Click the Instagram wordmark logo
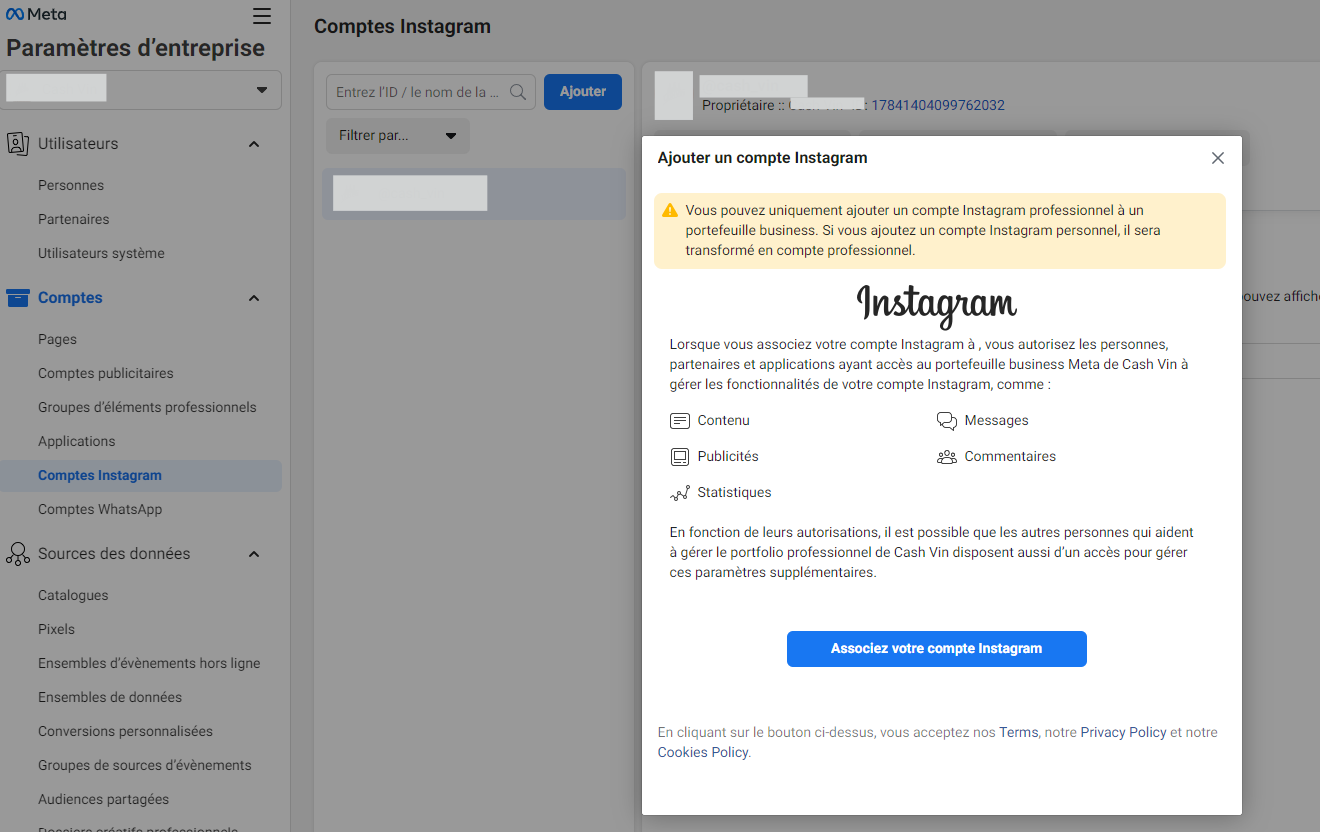The height and width of the screenshot is (832, 1320). click(x=936, y=305)
